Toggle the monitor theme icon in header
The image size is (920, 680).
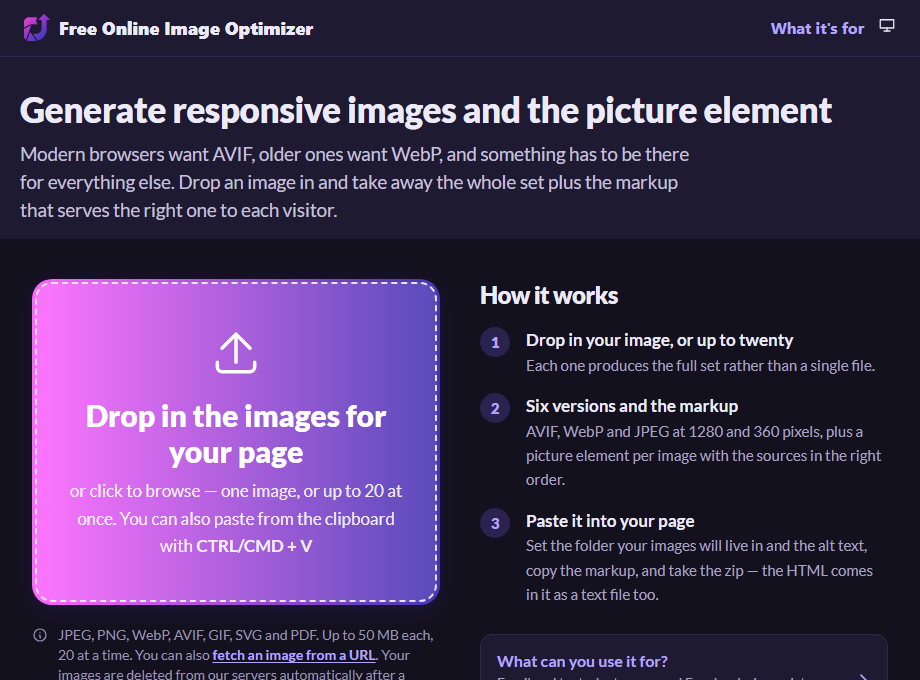887,26
